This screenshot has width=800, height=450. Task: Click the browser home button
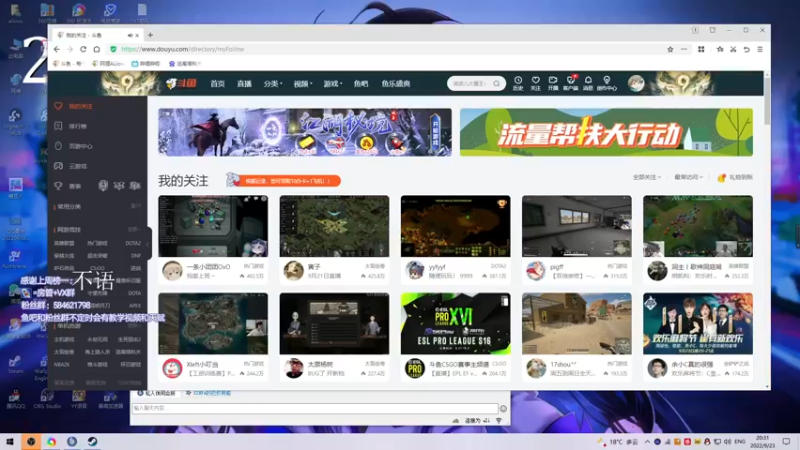96,49
